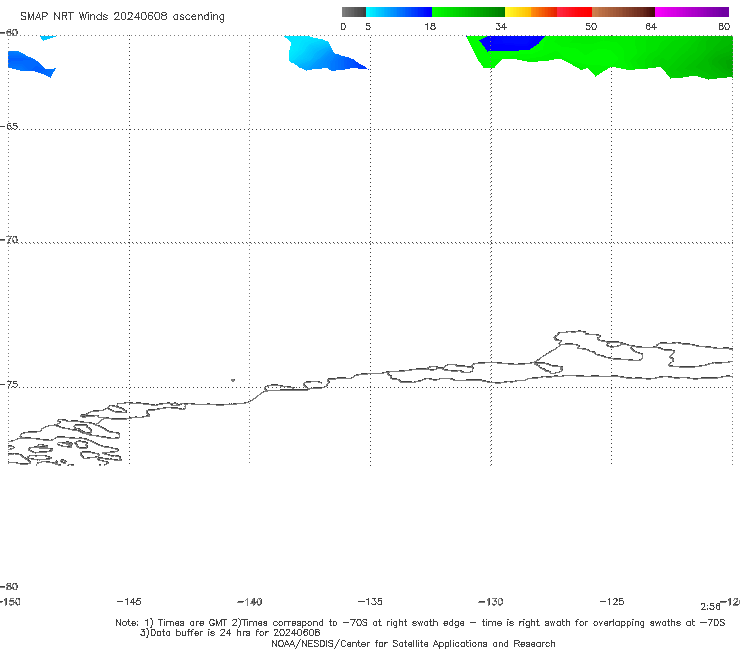Click the island outline north of the coast near -127

pyautogui.click(x=597, y=346)
